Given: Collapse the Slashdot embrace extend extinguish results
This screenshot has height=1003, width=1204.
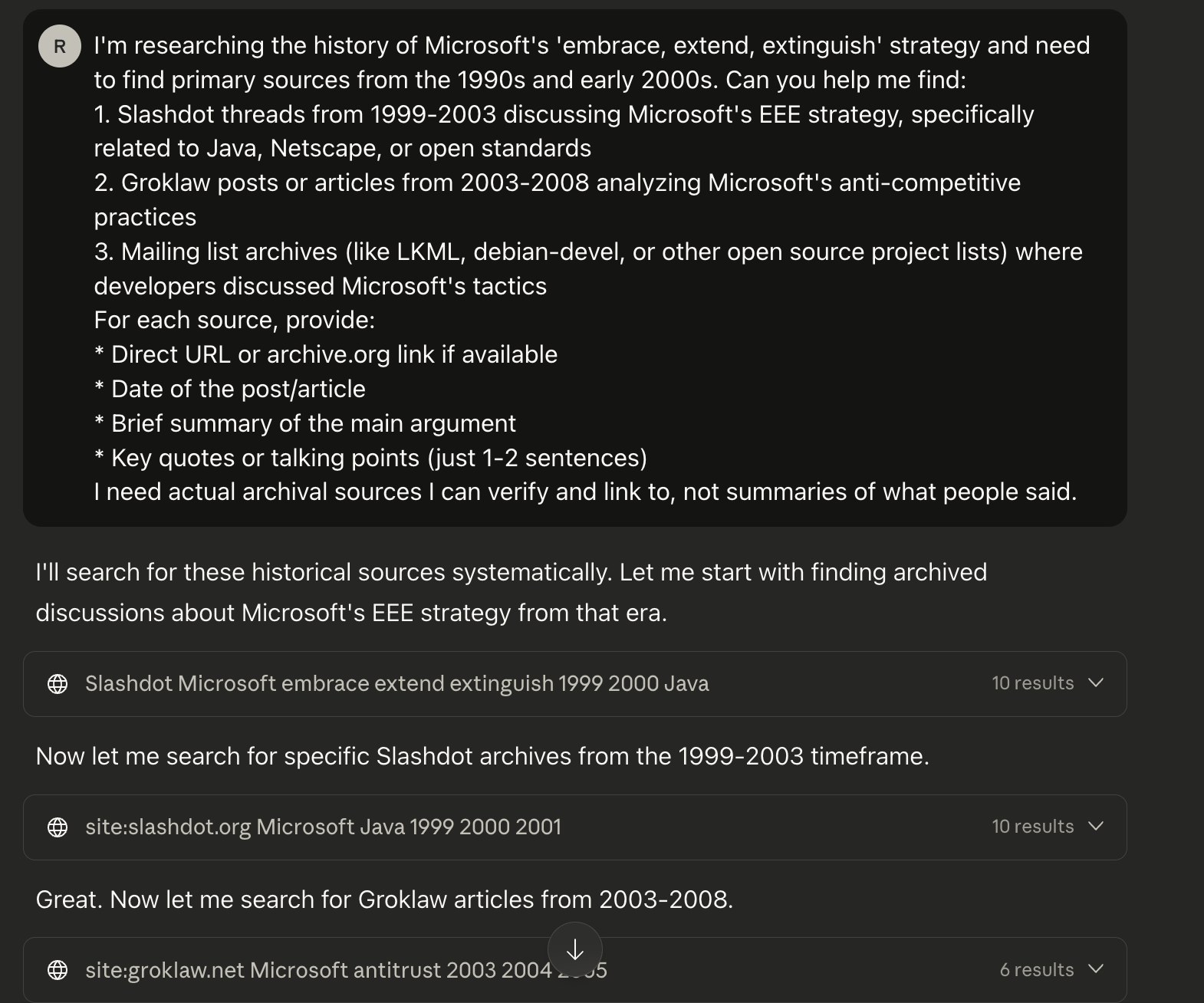Looking at the screenshot, I should tap(1097, 683).
